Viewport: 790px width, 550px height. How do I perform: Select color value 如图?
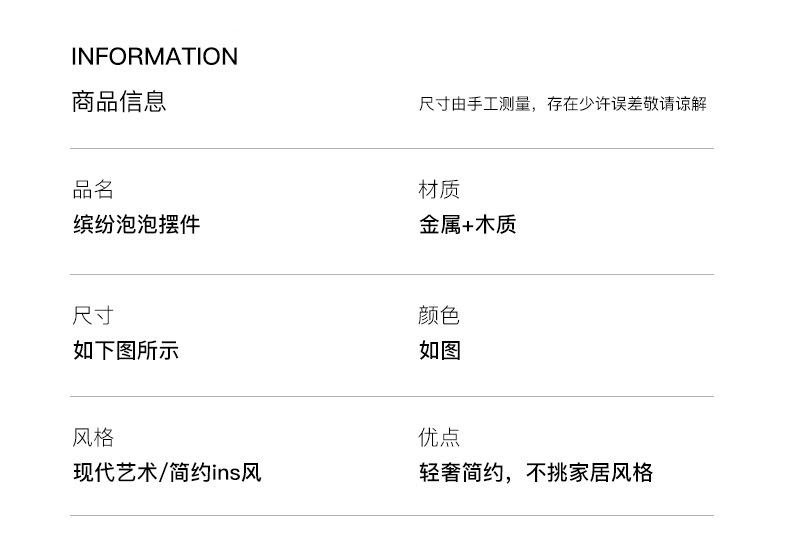[440, 350]
